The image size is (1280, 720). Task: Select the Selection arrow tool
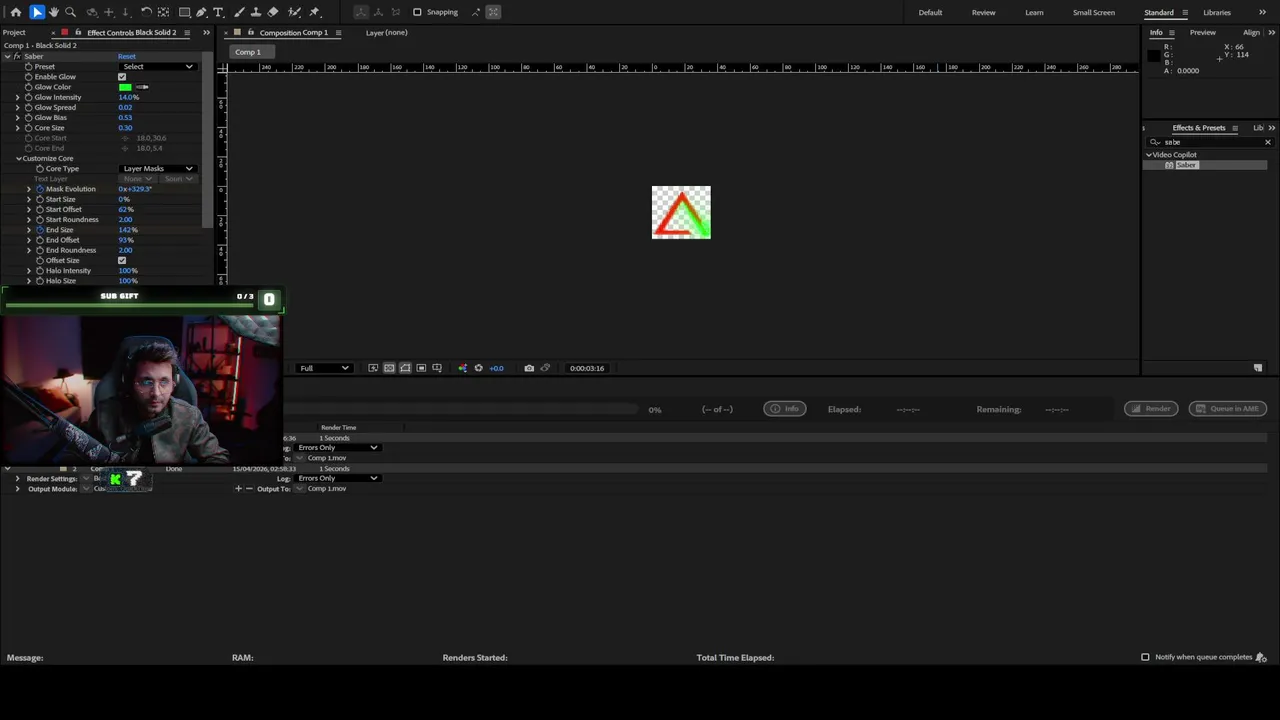[x=37, y=12]
